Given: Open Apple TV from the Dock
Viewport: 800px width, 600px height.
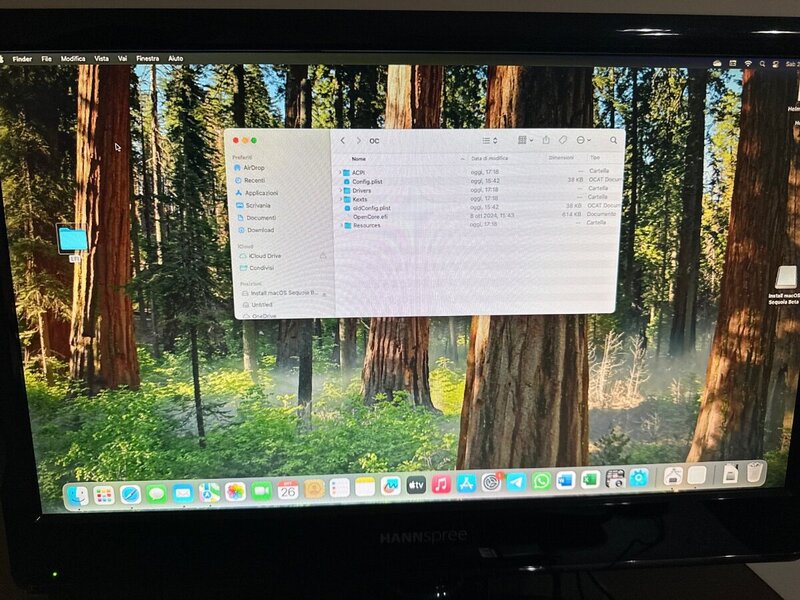Looking at the screenshot, I should coord(416,485).
